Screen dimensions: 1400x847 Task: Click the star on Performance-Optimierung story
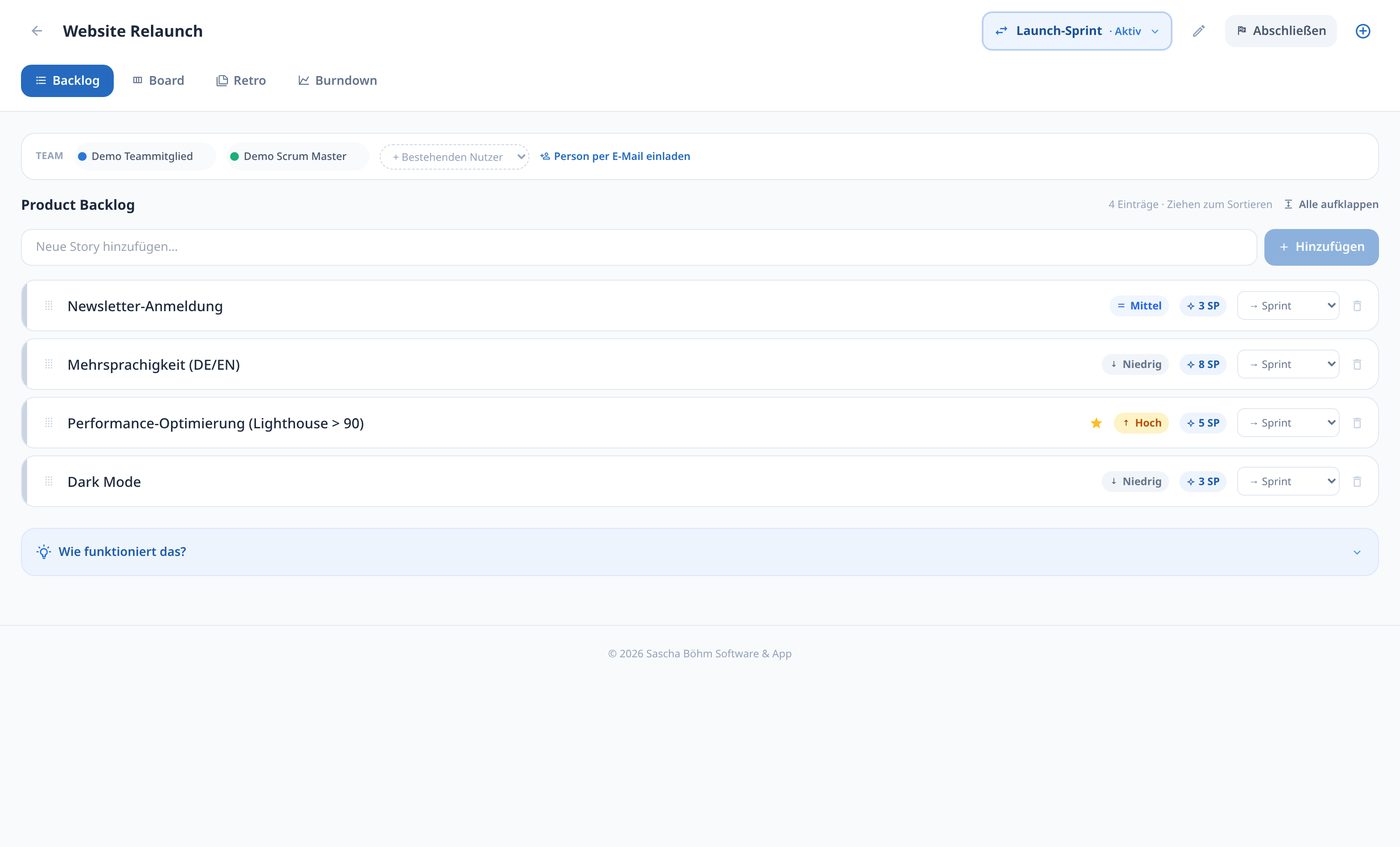1096,423
